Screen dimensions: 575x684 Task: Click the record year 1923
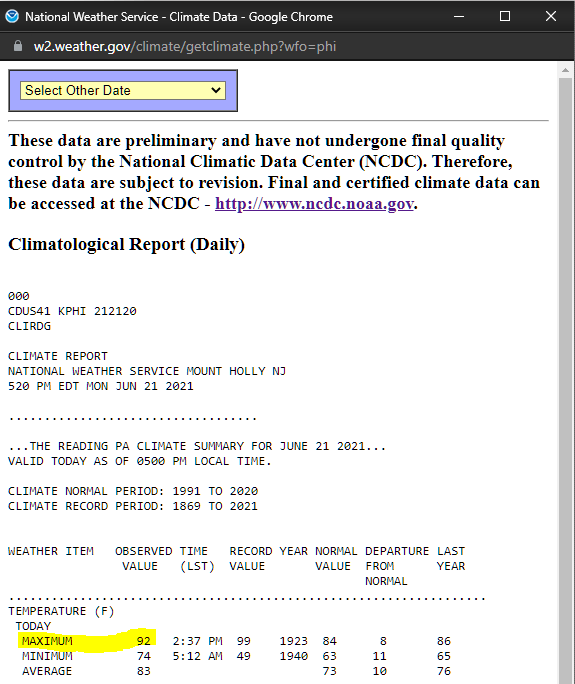(x=294, y=641)
